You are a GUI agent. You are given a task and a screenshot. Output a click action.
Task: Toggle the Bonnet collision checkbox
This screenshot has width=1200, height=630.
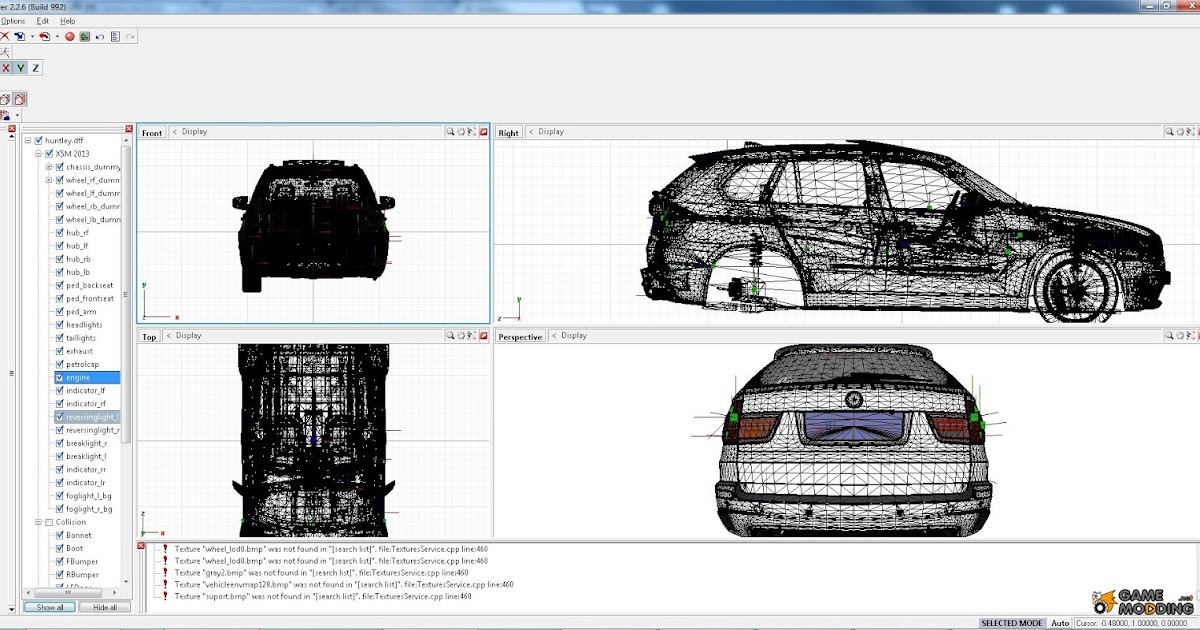click(x=60, y=535)
